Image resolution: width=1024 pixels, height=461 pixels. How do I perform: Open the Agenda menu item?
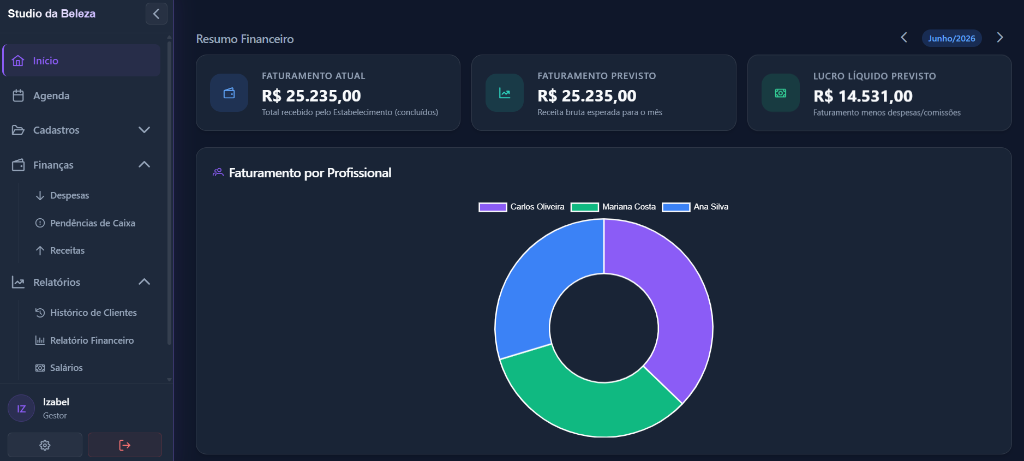coord(82,95)
